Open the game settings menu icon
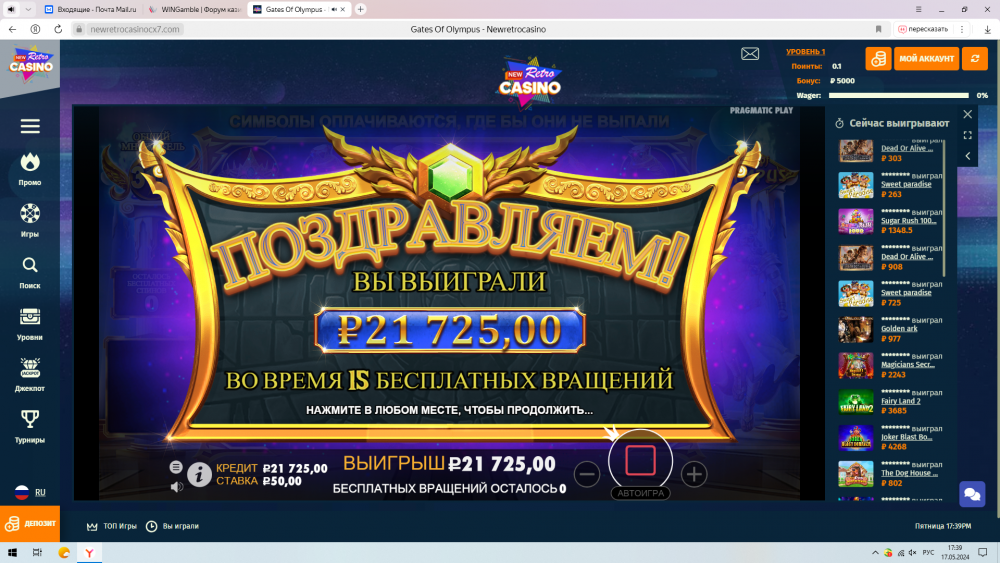This screenshot has width=1000, height=563. (176, 467)
